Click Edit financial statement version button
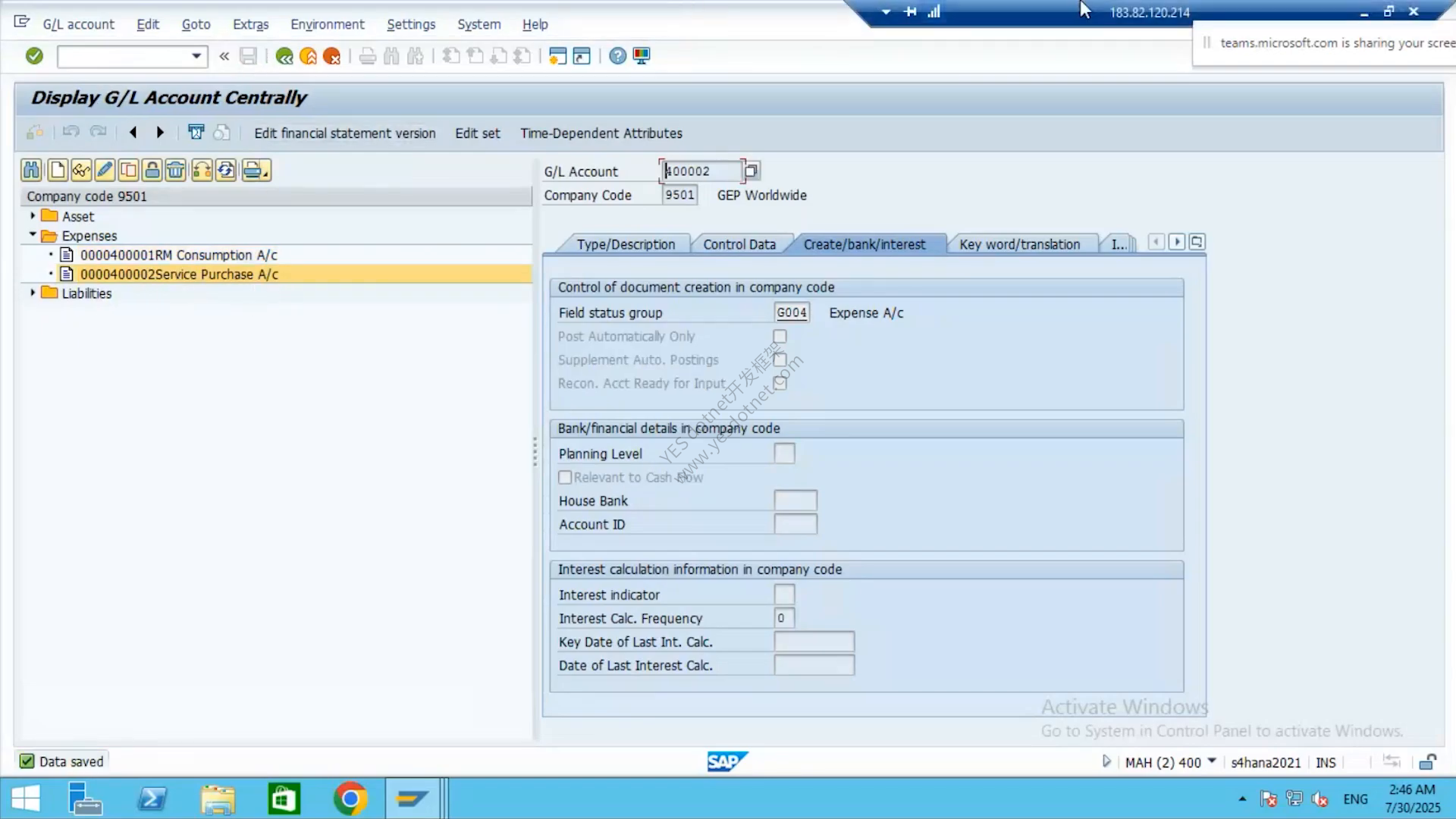The image size is (1456, 819). tap(345, 133)
